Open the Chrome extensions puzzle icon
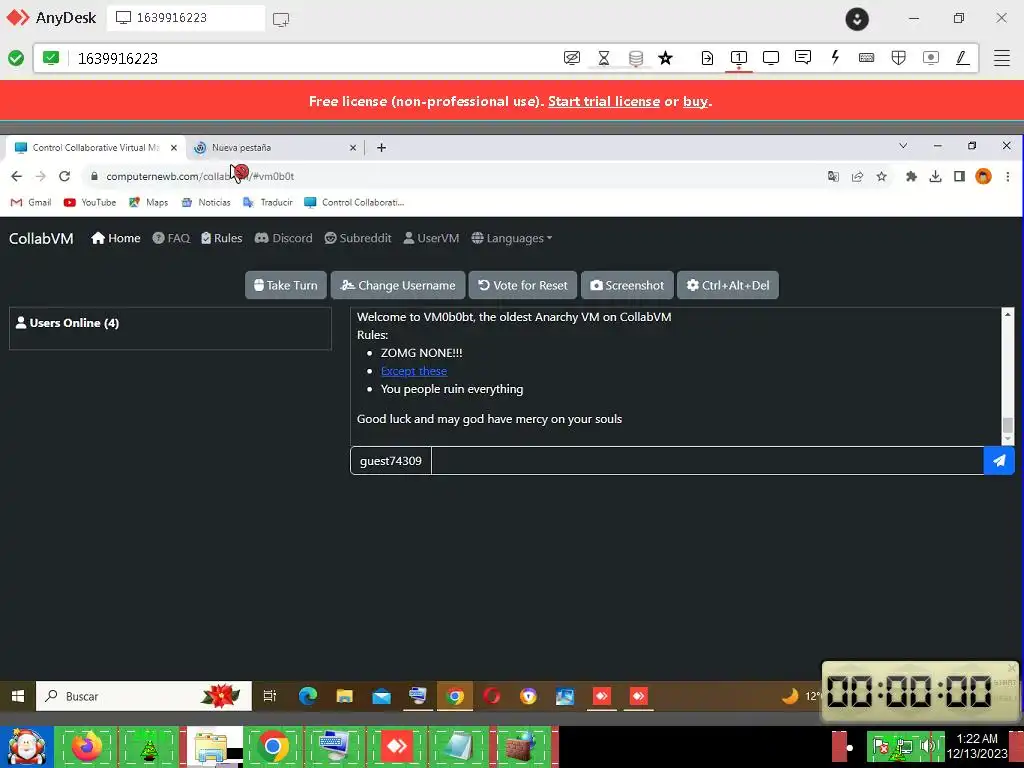 point(911,176)
